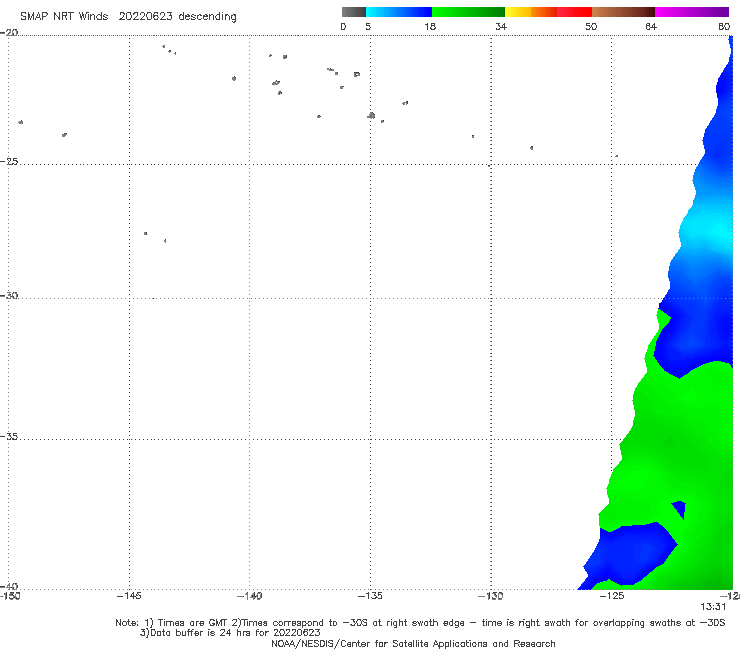
Task: Click the magenta-purple segment of the color bar
Action: click(692, 12)
